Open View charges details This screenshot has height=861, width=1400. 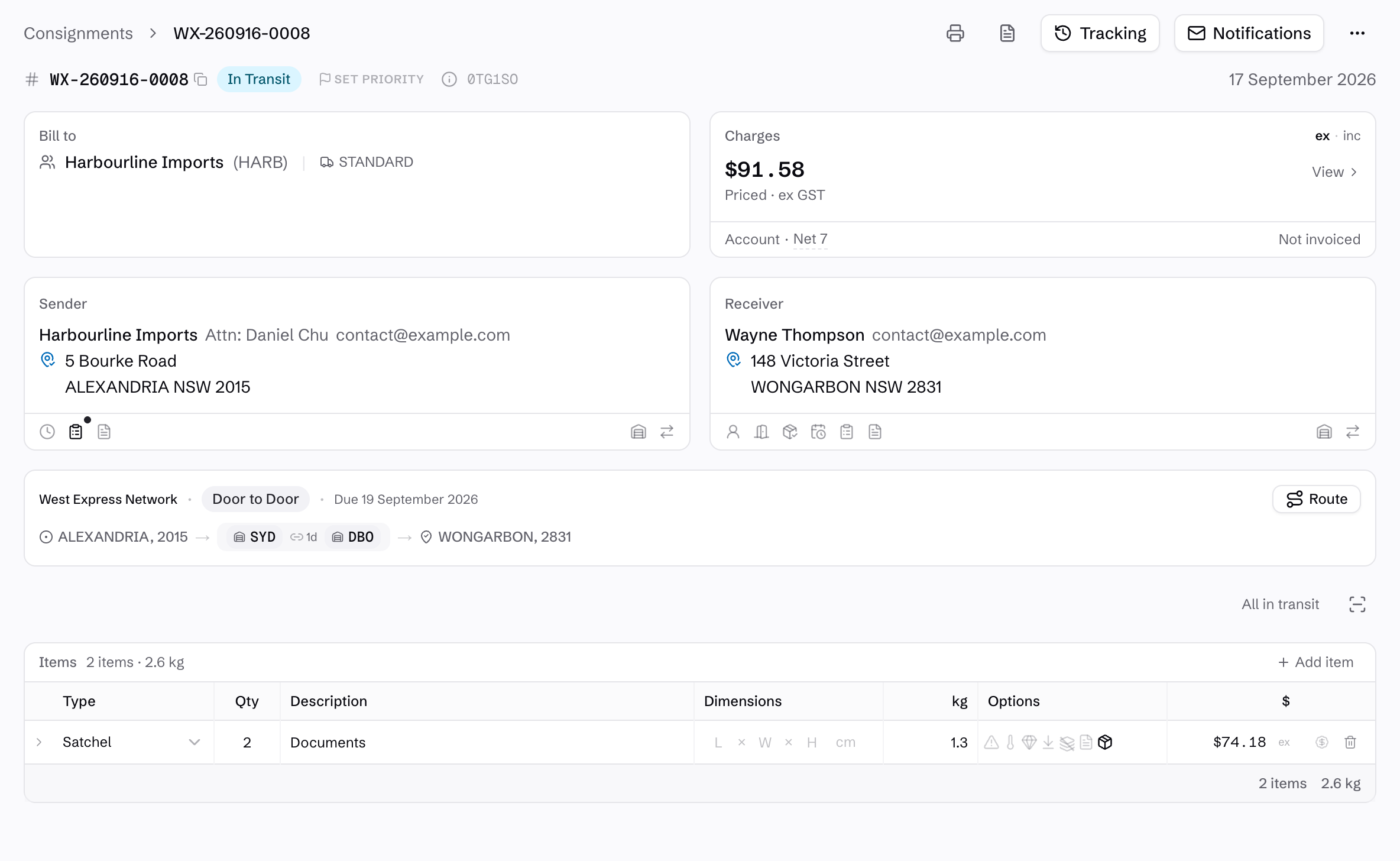pyautogui.click(x=1335, y=172)
